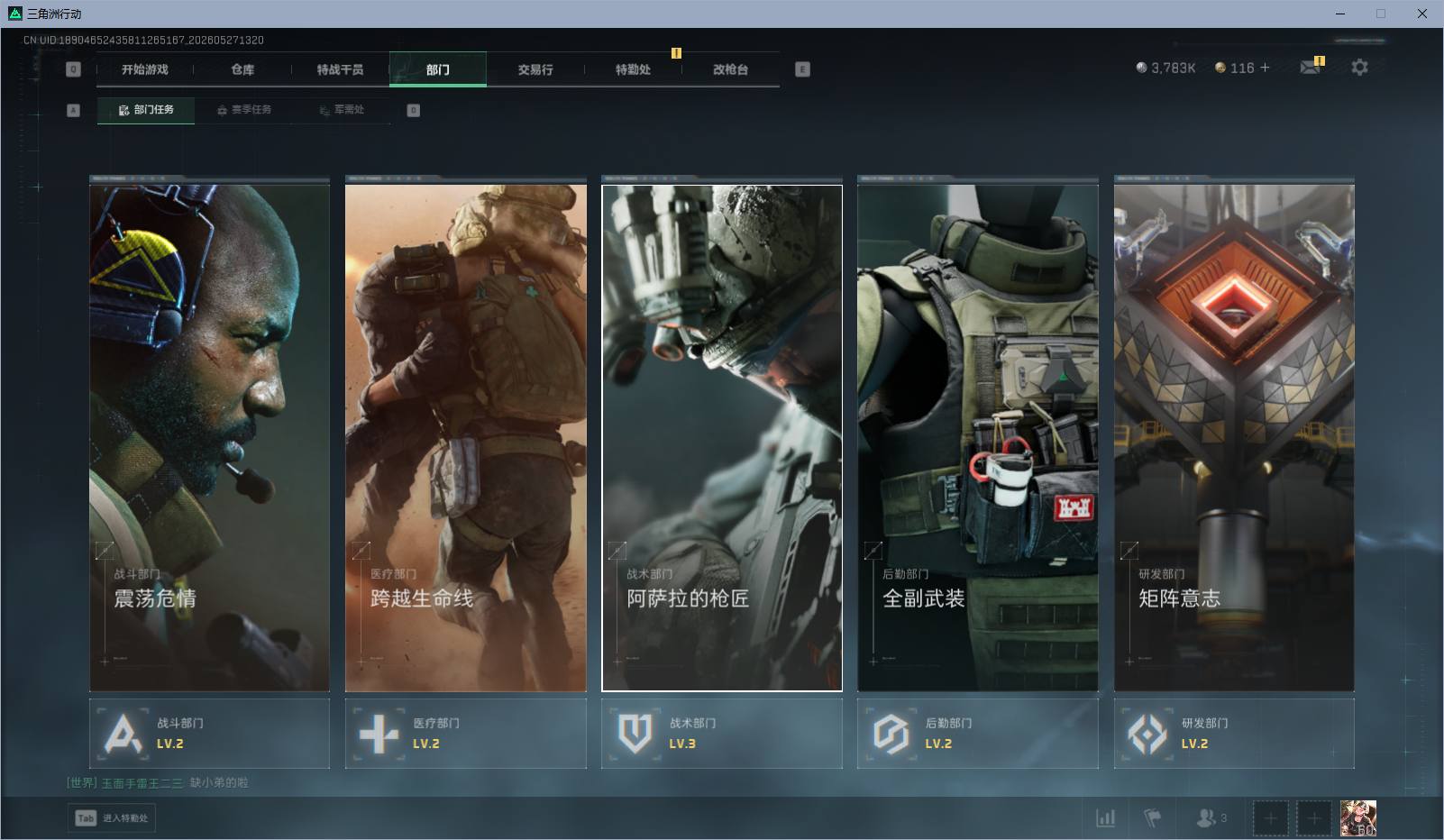Open the 特勤处 tab
1444x840 pixels.
pyautogui.click(x=633, y=69)
